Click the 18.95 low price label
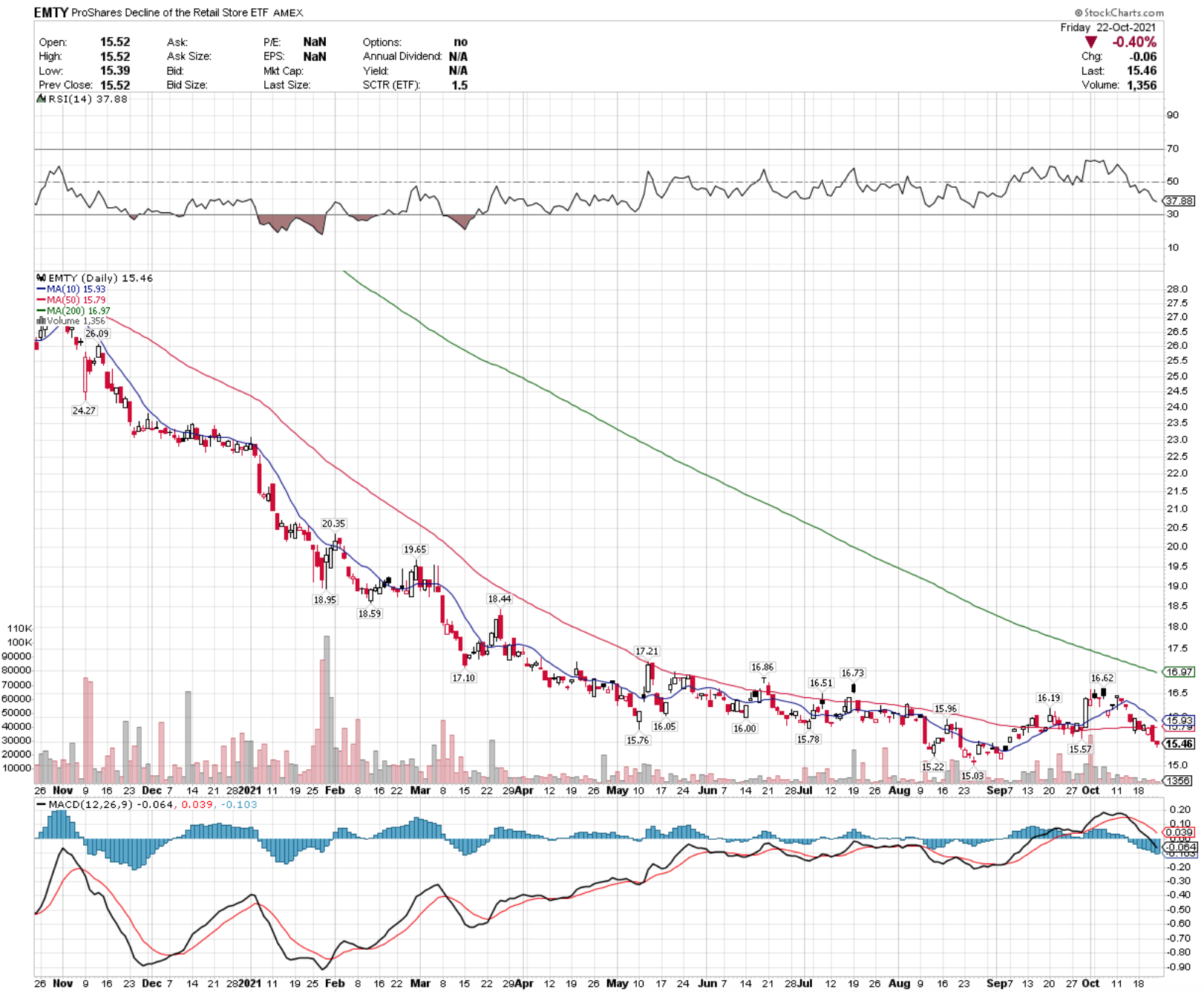 [x=324, y=599]
